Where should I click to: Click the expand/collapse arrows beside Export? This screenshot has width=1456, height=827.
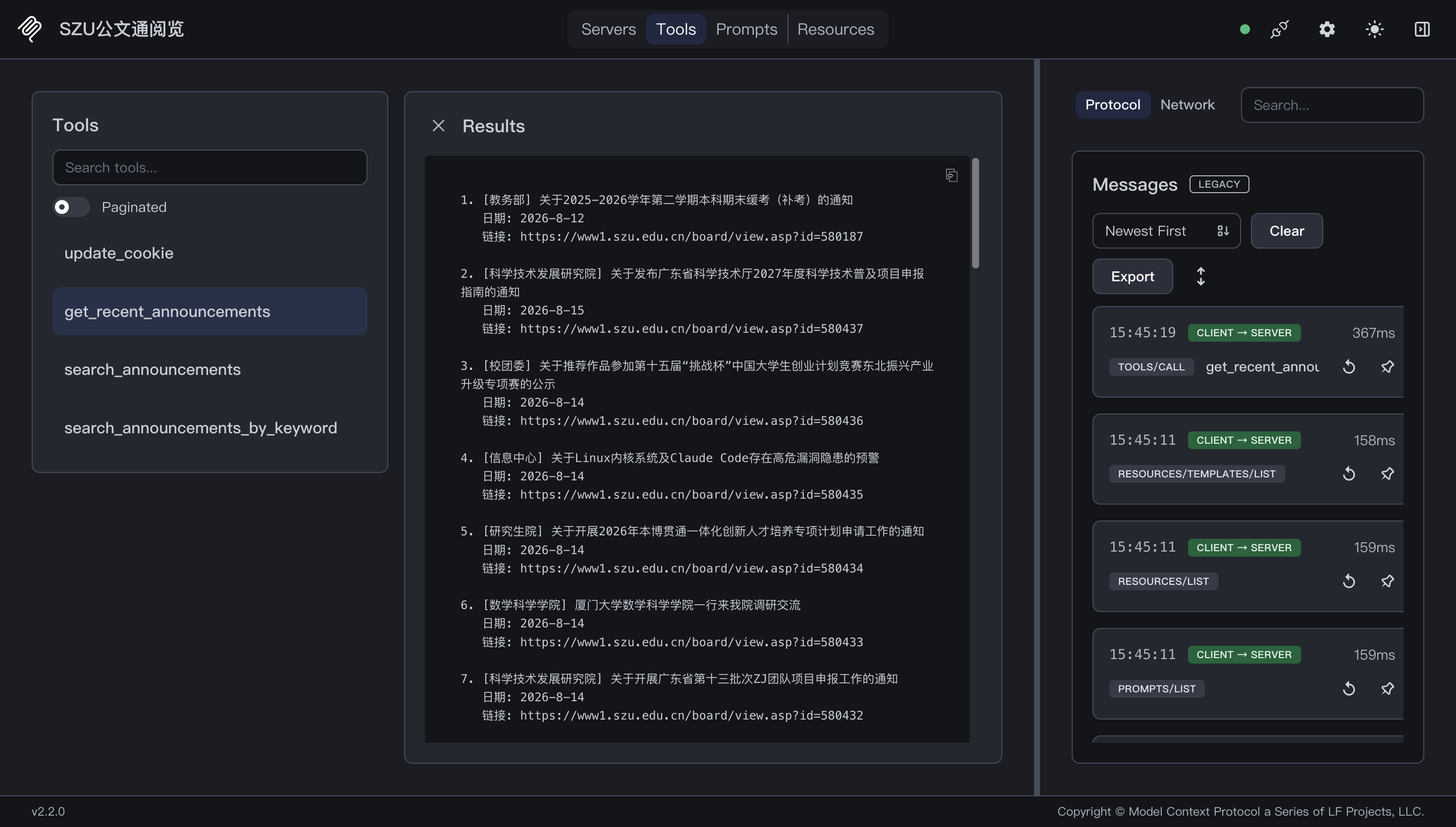[1200, 276]
